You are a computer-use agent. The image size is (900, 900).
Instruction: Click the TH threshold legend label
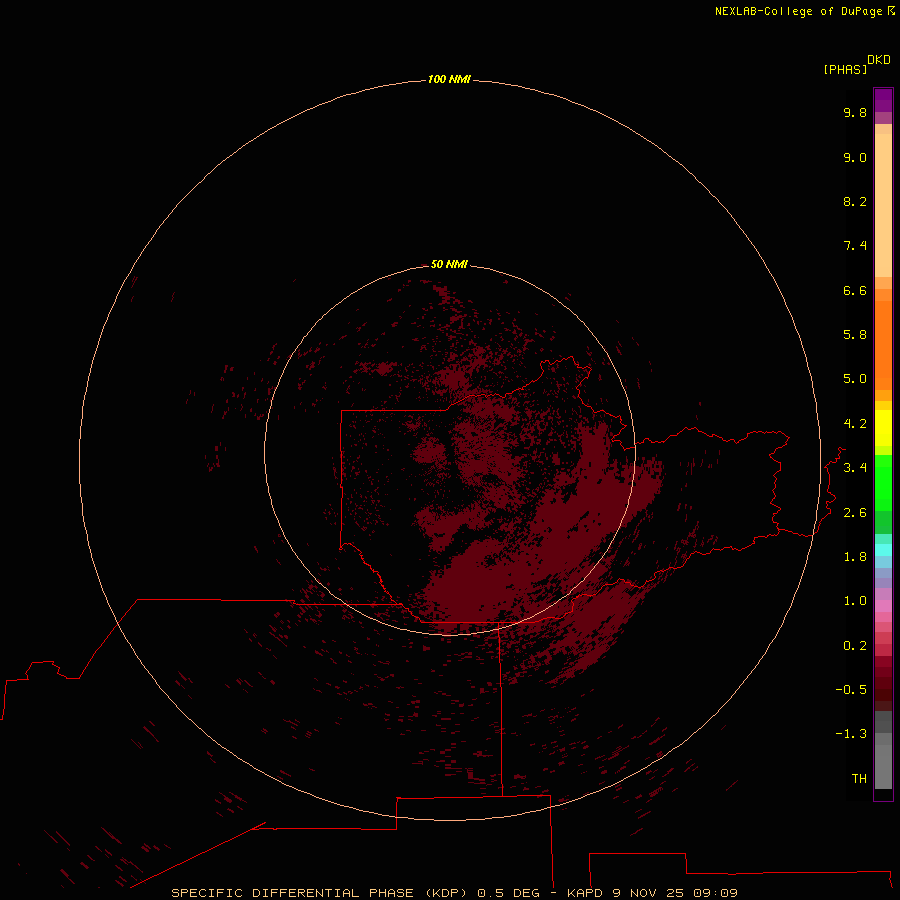859,779
